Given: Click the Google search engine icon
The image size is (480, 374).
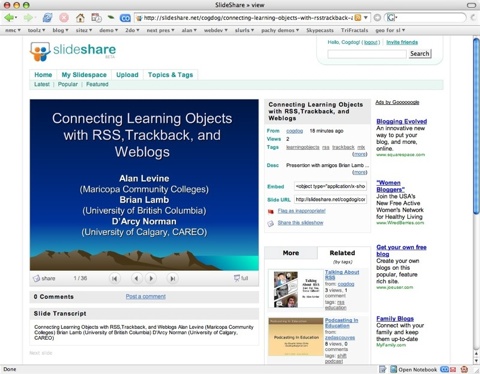Looking at the screenshot, I should click(392, 17).
